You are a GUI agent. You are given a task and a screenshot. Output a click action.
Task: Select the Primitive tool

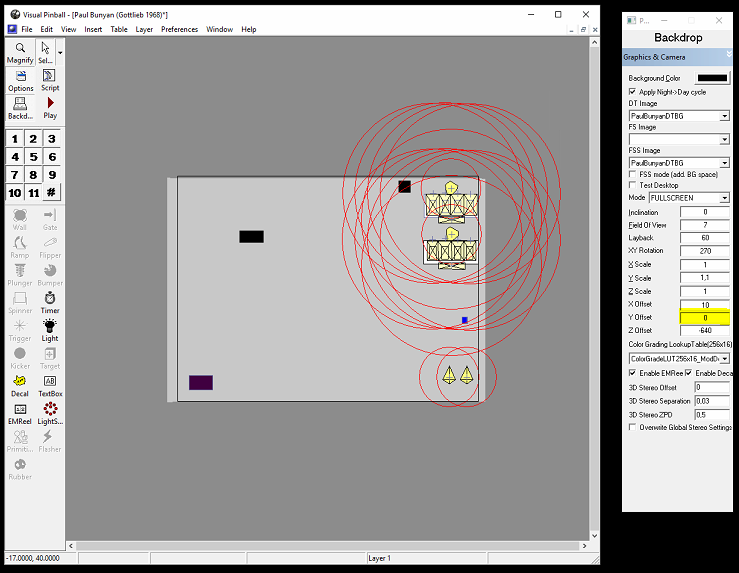click(20, 442)
